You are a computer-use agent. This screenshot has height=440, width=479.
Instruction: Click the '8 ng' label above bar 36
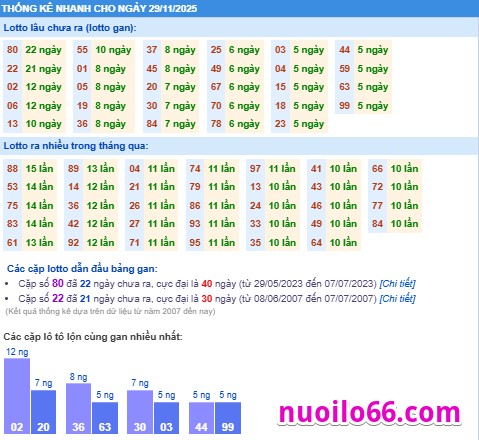[x=79, y=377]
